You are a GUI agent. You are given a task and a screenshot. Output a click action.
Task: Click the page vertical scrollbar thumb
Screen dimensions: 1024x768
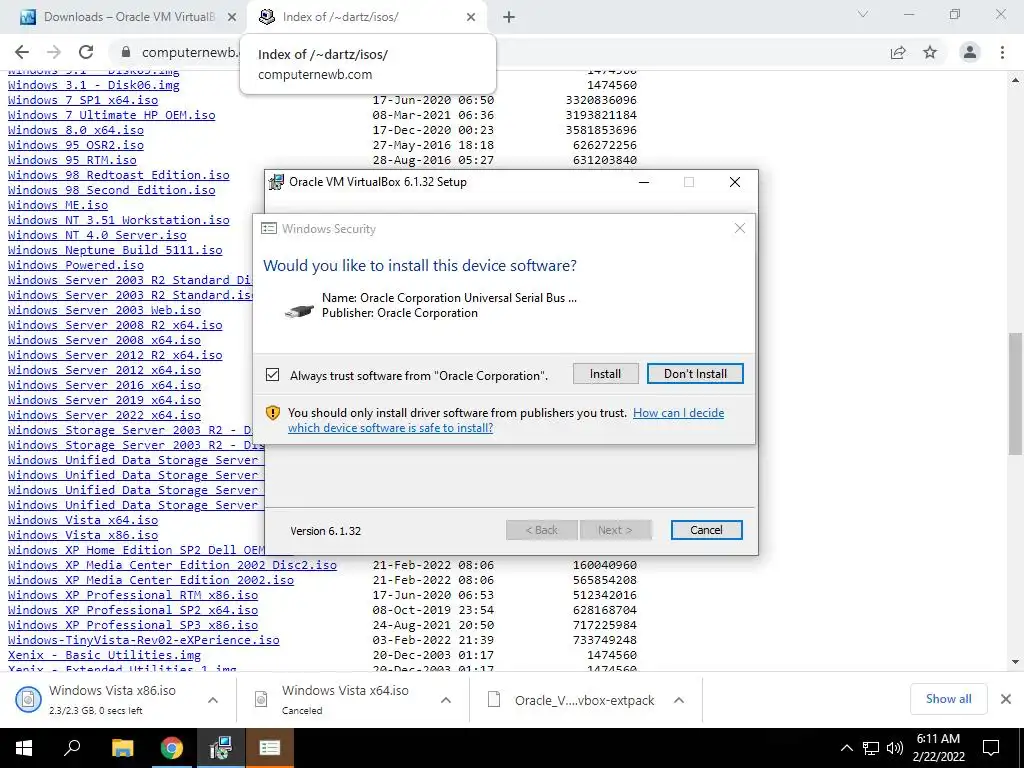pyautogui.click(x=1016, y=394)
